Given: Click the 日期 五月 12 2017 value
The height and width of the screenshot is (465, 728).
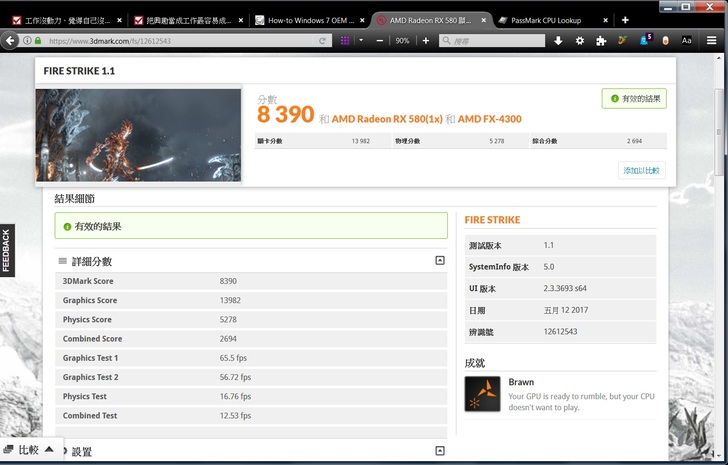Looking at the screenshot, I should (566, 310).
